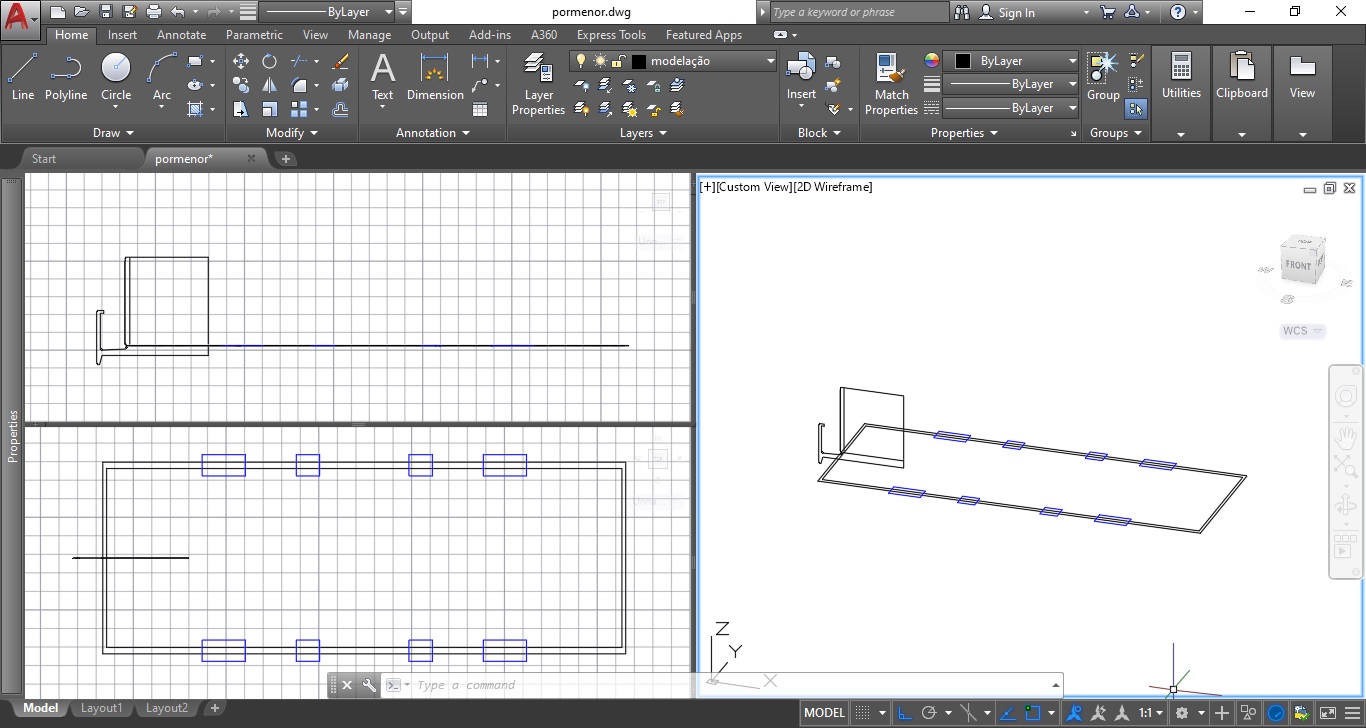The width and height of the screenshot is (1366, 728).
Task: Toggle drawing grid display in status bar
Action: pyautogui.click(x=863, y=713)
